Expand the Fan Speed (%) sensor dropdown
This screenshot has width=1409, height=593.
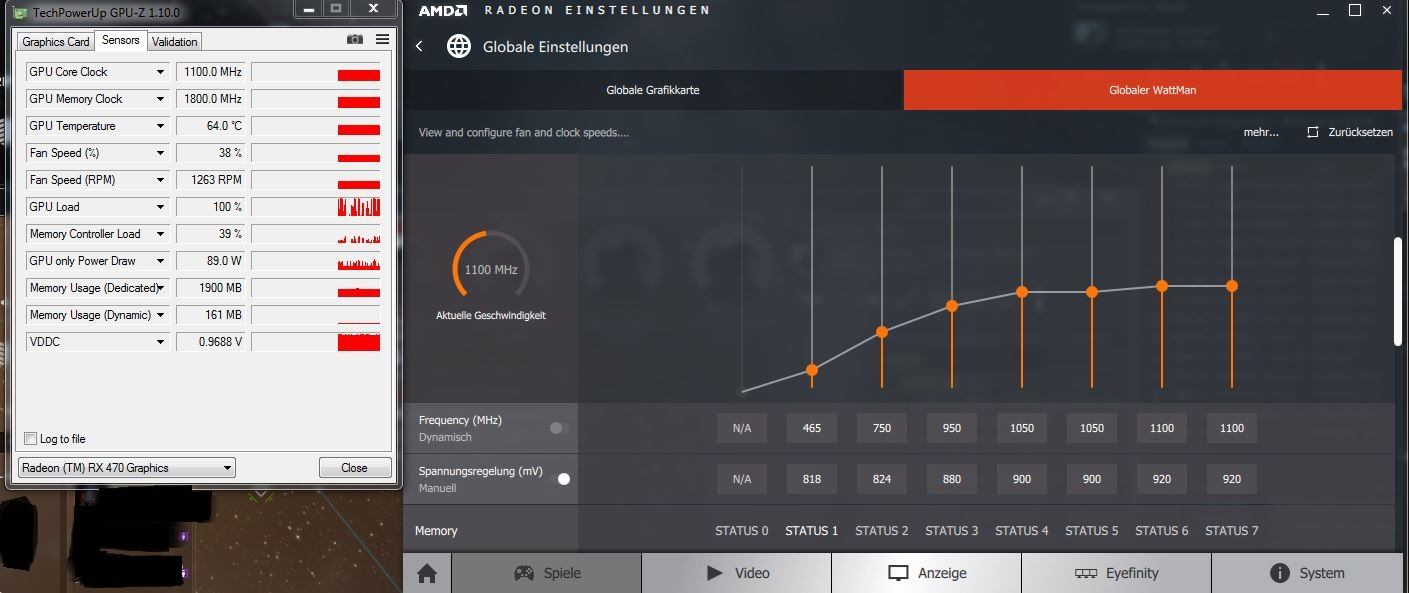click(160, 153)
